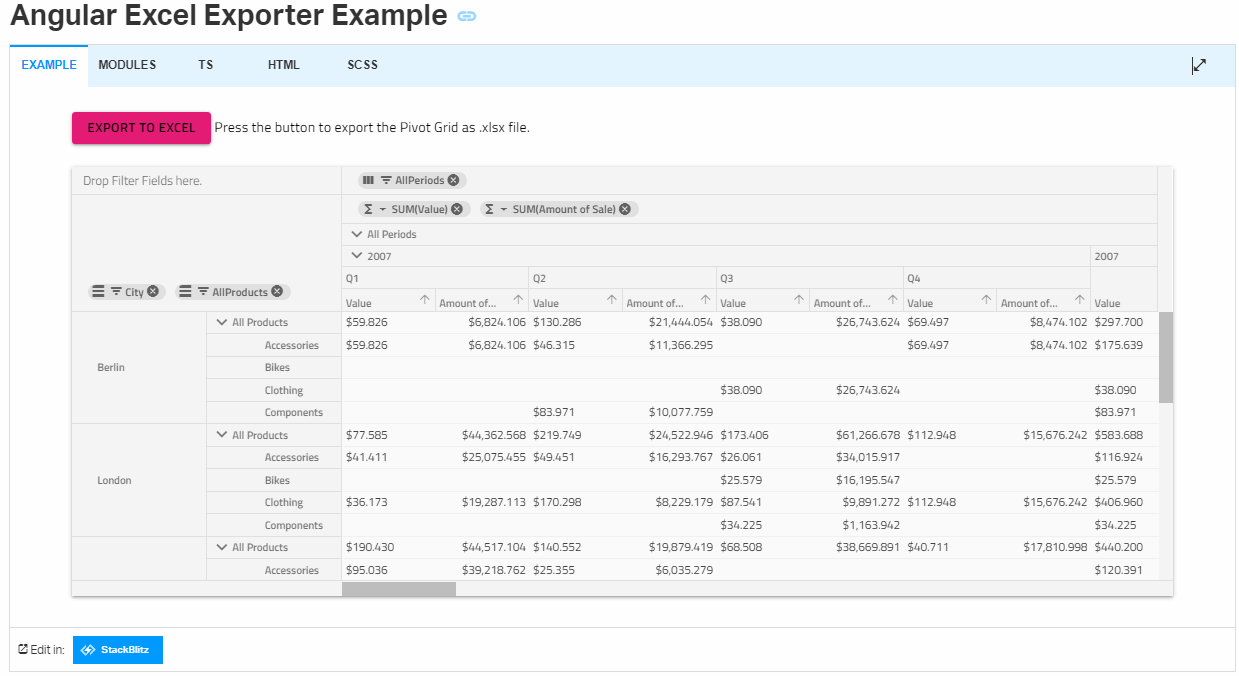The image size is (1239, 676).
Task: Open the filter icon on City chip
Action: coord(116,292)
